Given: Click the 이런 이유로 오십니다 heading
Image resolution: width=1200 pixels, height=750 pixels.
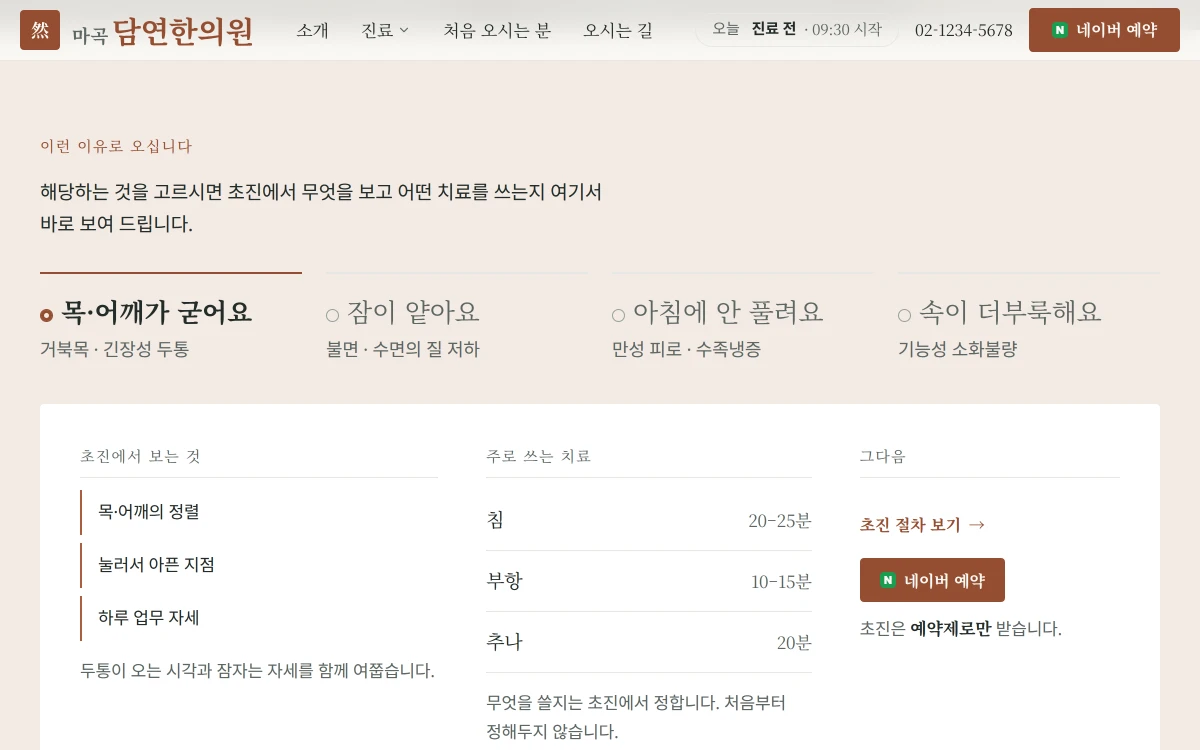Looking at the screenshot, I should pos(116,146).
